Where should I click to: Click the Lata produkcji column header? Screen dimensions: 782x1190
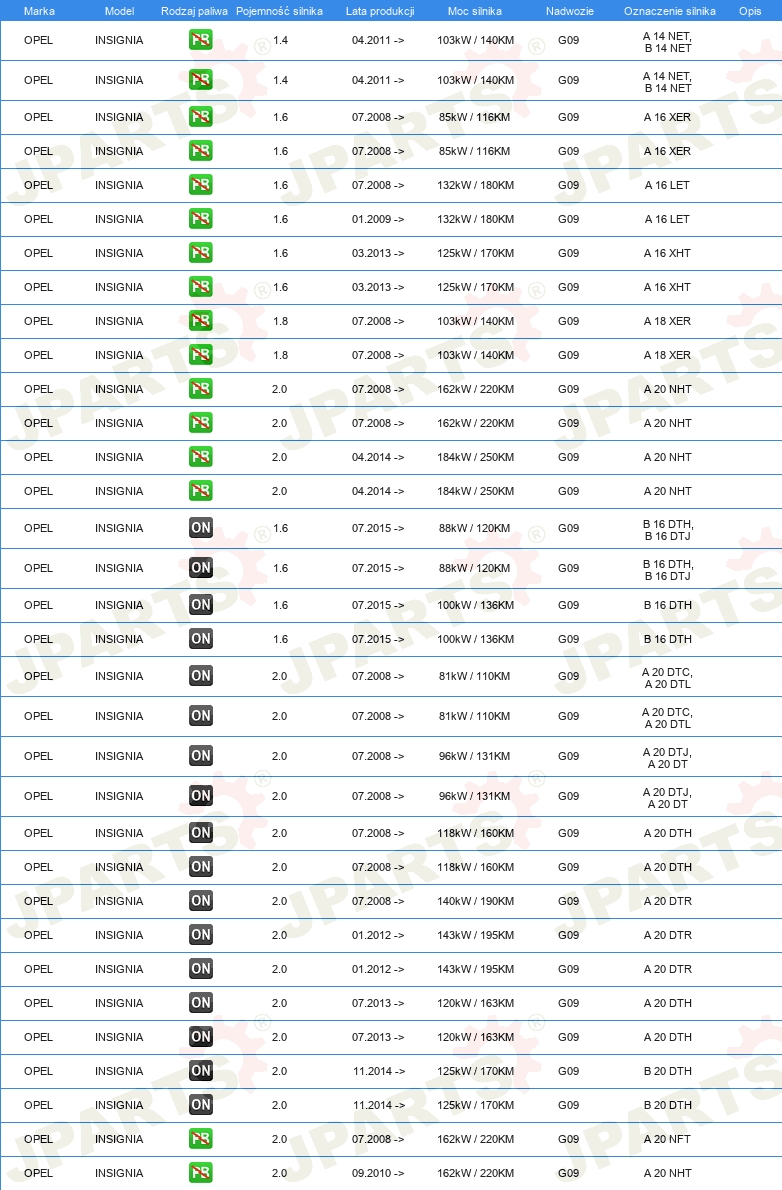coord(380,11)
